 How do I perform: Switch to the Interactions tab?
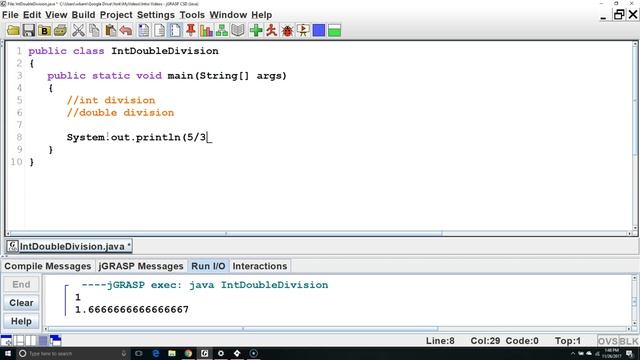[260, 266]
